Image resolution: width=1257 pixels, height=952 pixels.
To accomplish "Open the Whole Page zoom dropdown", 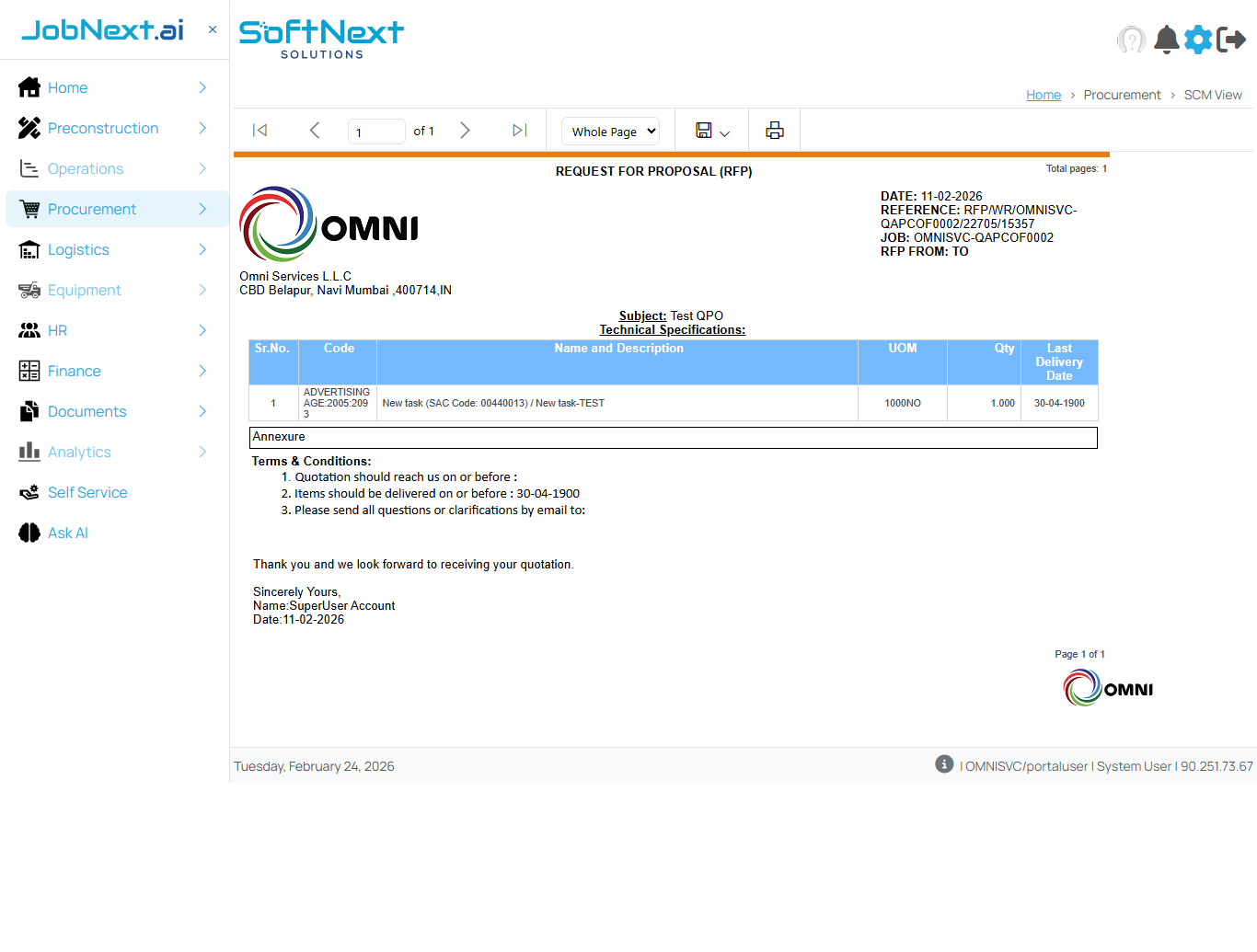I will pyautogui.click(x=610, y=131).
